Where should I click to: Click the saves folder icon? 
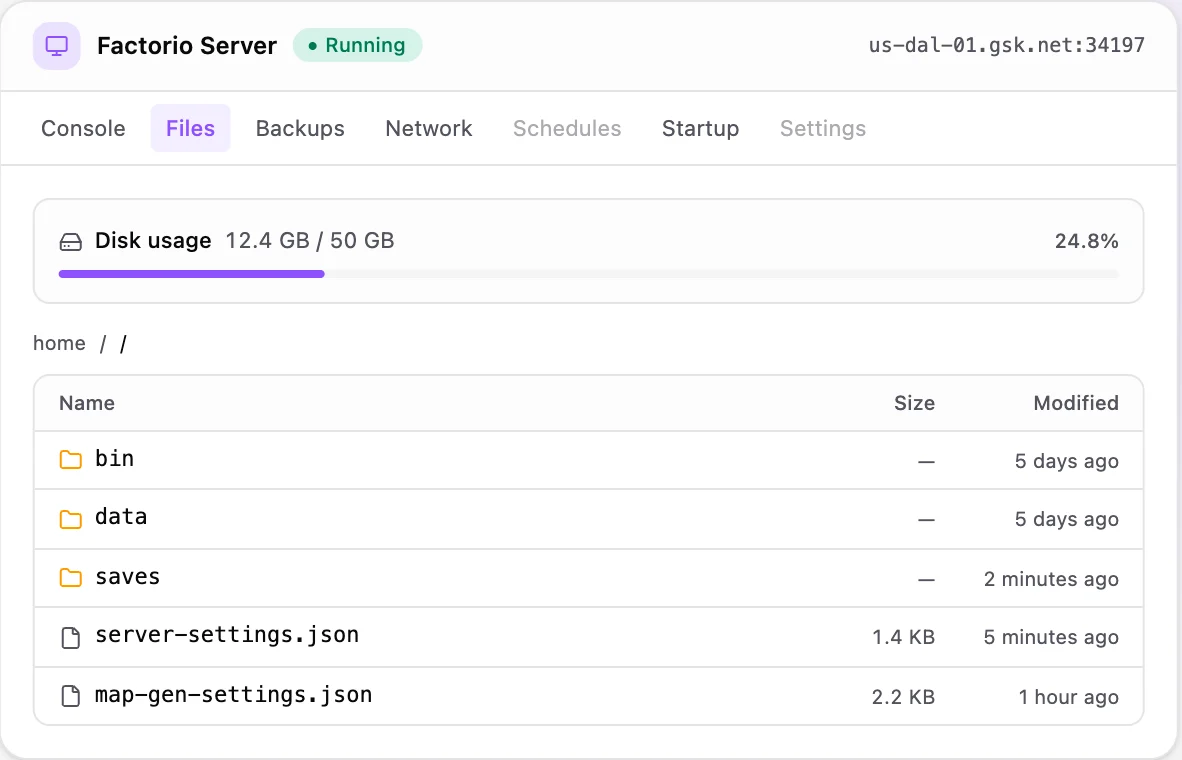click(70, 578)
